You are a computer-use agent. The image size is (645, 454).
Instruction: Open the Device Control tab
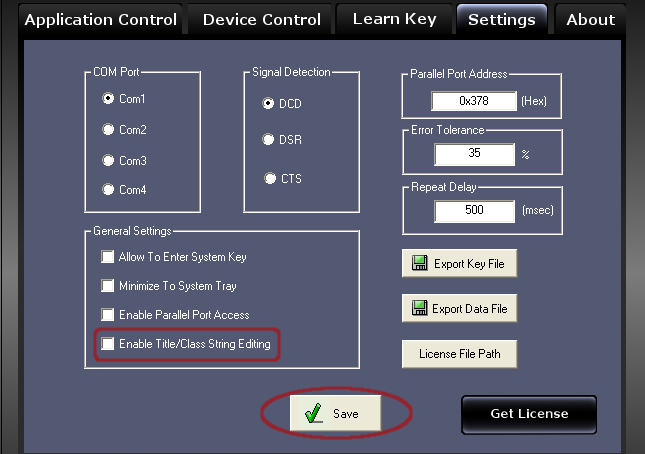coord(262,19)
